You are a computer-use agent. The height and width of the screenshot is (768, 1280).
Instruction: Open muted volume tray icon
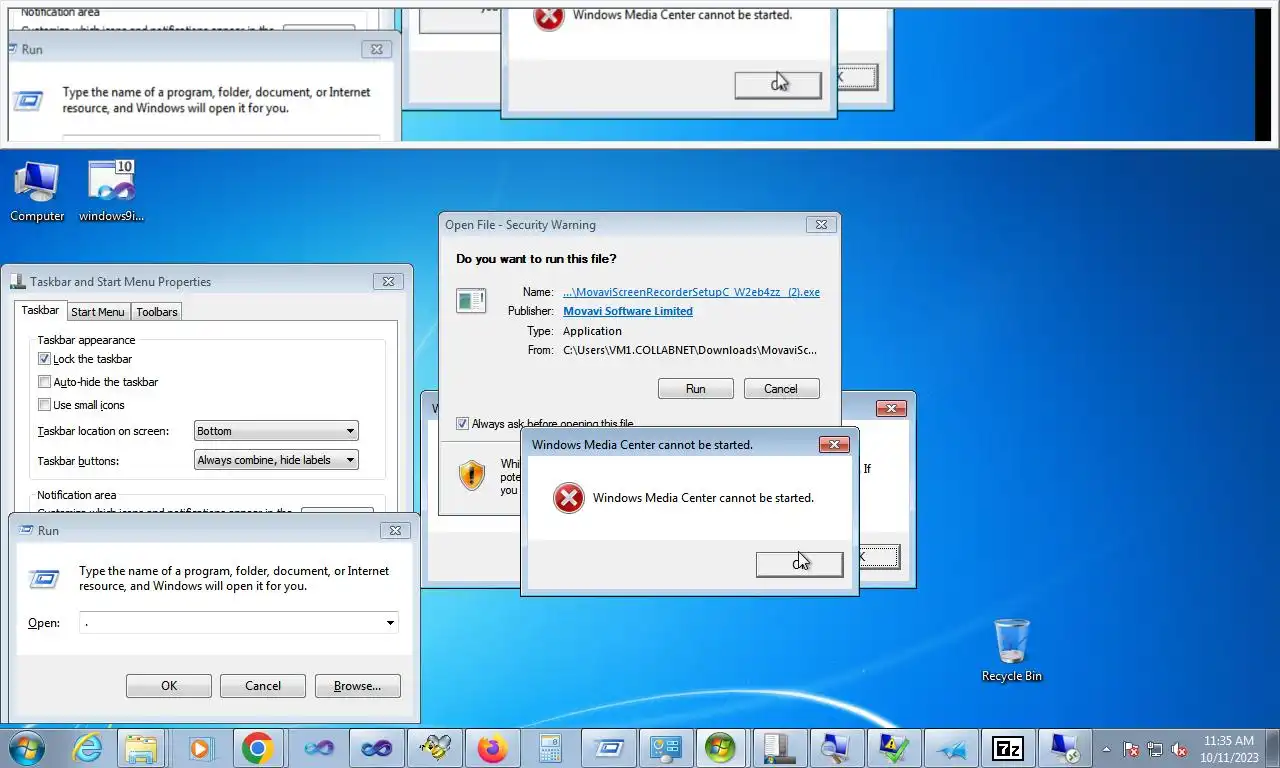click(1179, 749)
